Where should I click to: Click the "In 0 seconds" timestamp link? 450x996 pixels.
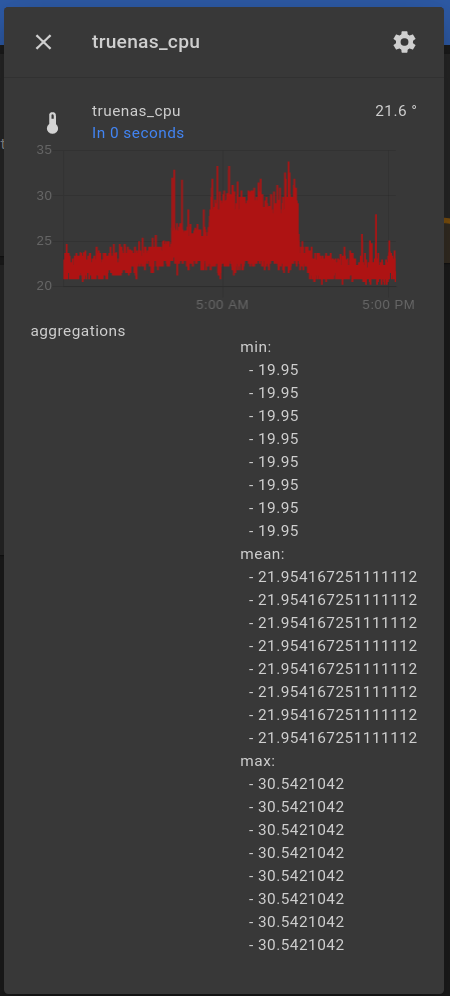pos(138,133)
